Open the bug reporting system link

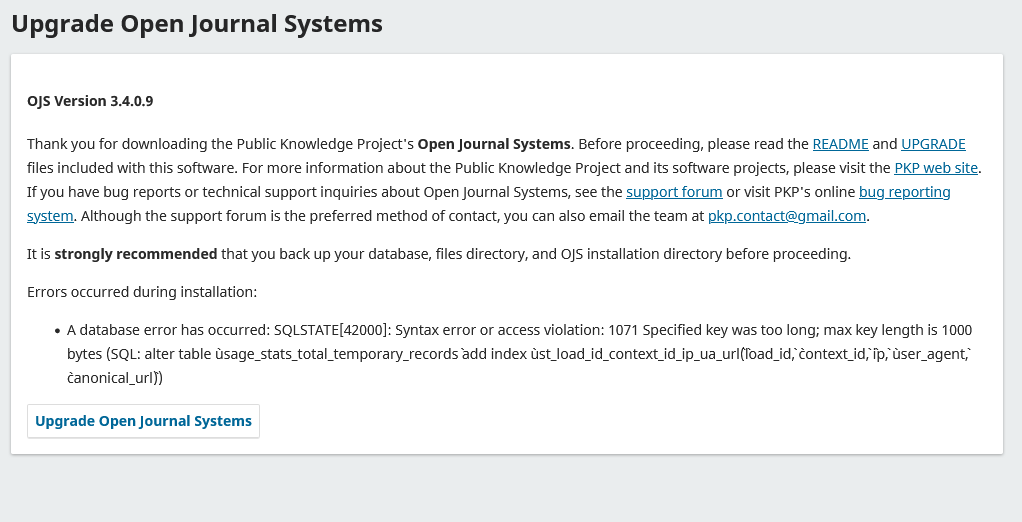(904, 191)
